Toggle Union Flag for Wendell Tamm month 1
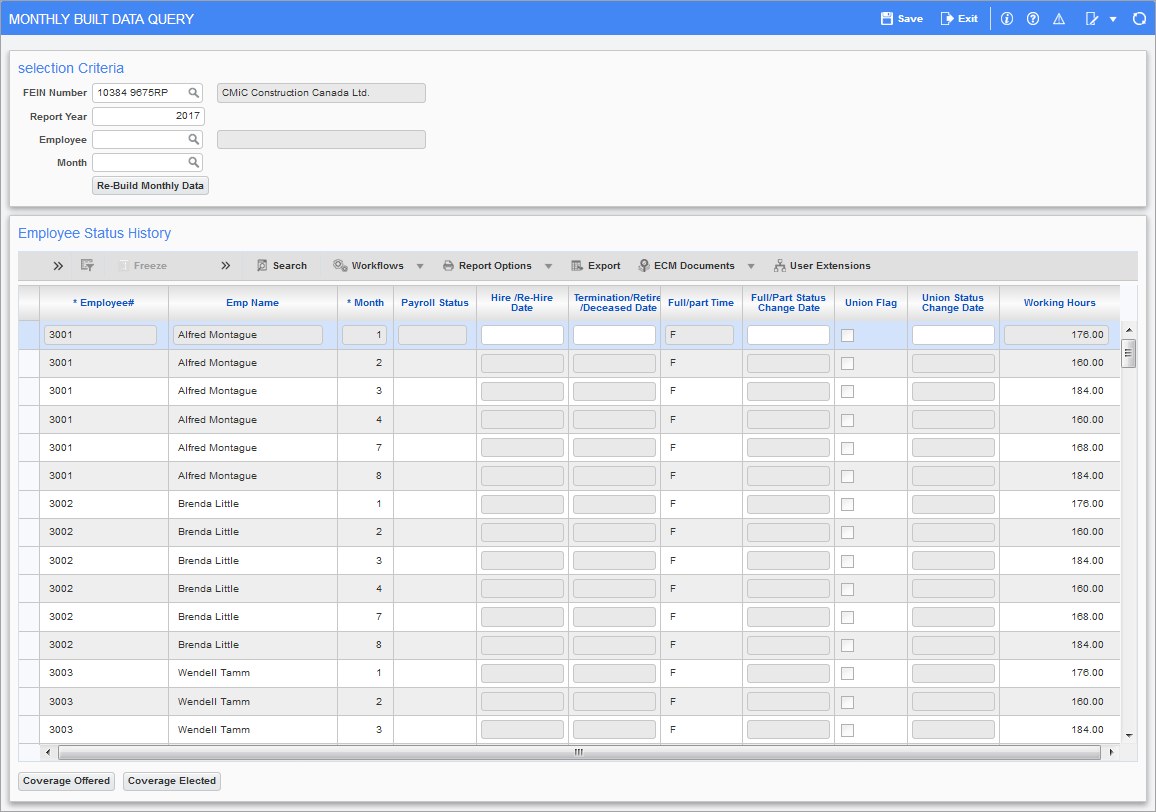This screenshot has height=812, width=1156. click(x=848, y=673)
